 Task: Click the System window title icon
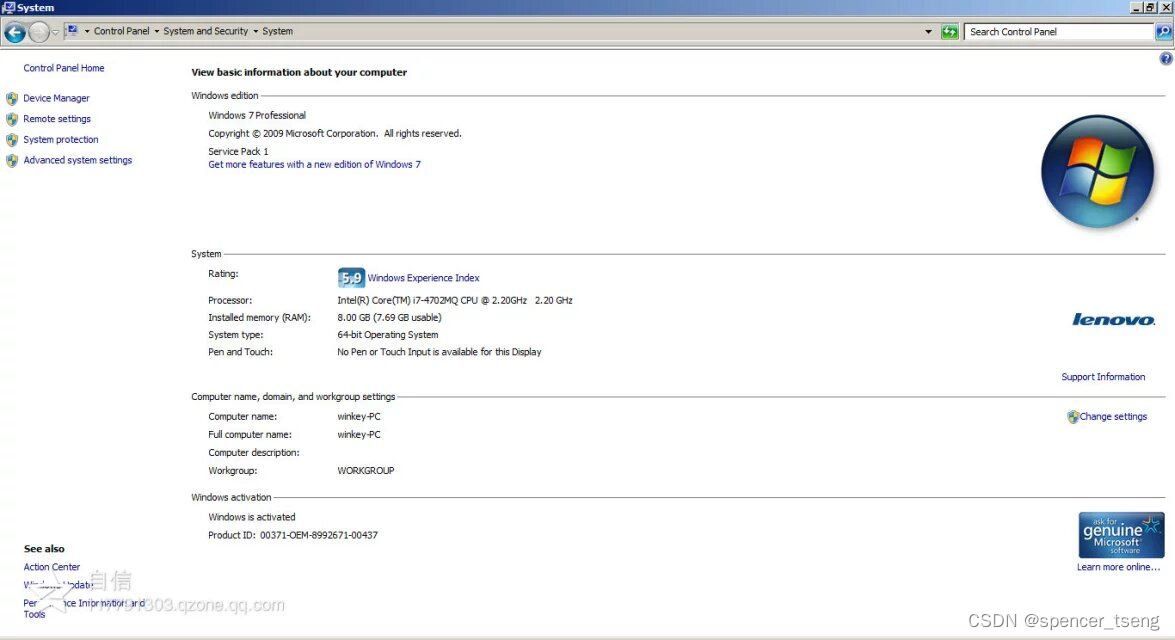tap(8, 7)
